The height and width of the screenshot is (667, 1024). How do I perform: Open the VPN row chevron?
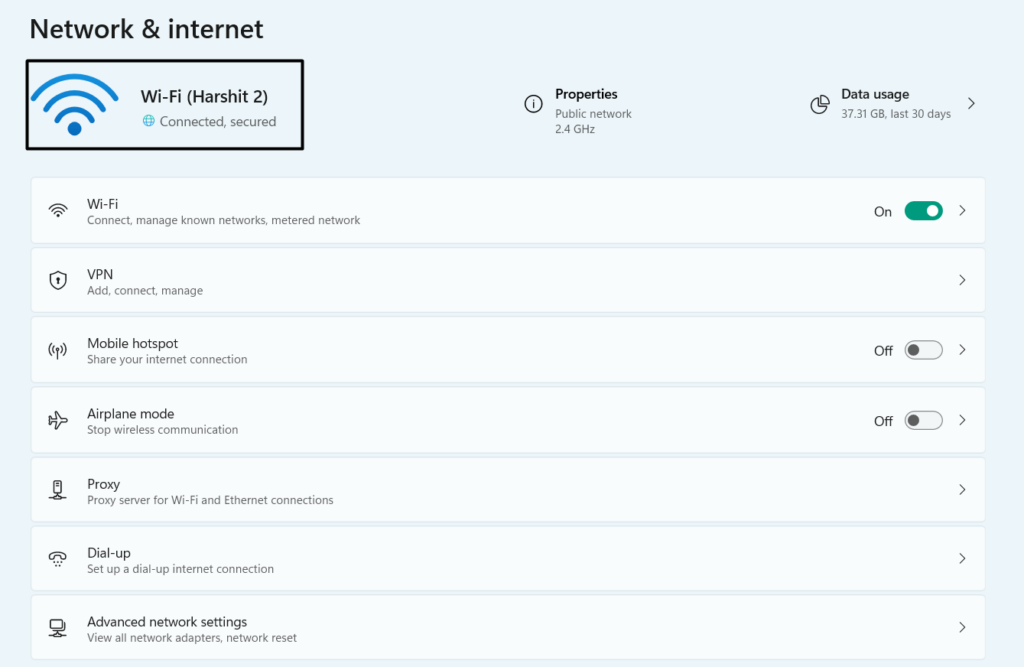tap(962, 280)
